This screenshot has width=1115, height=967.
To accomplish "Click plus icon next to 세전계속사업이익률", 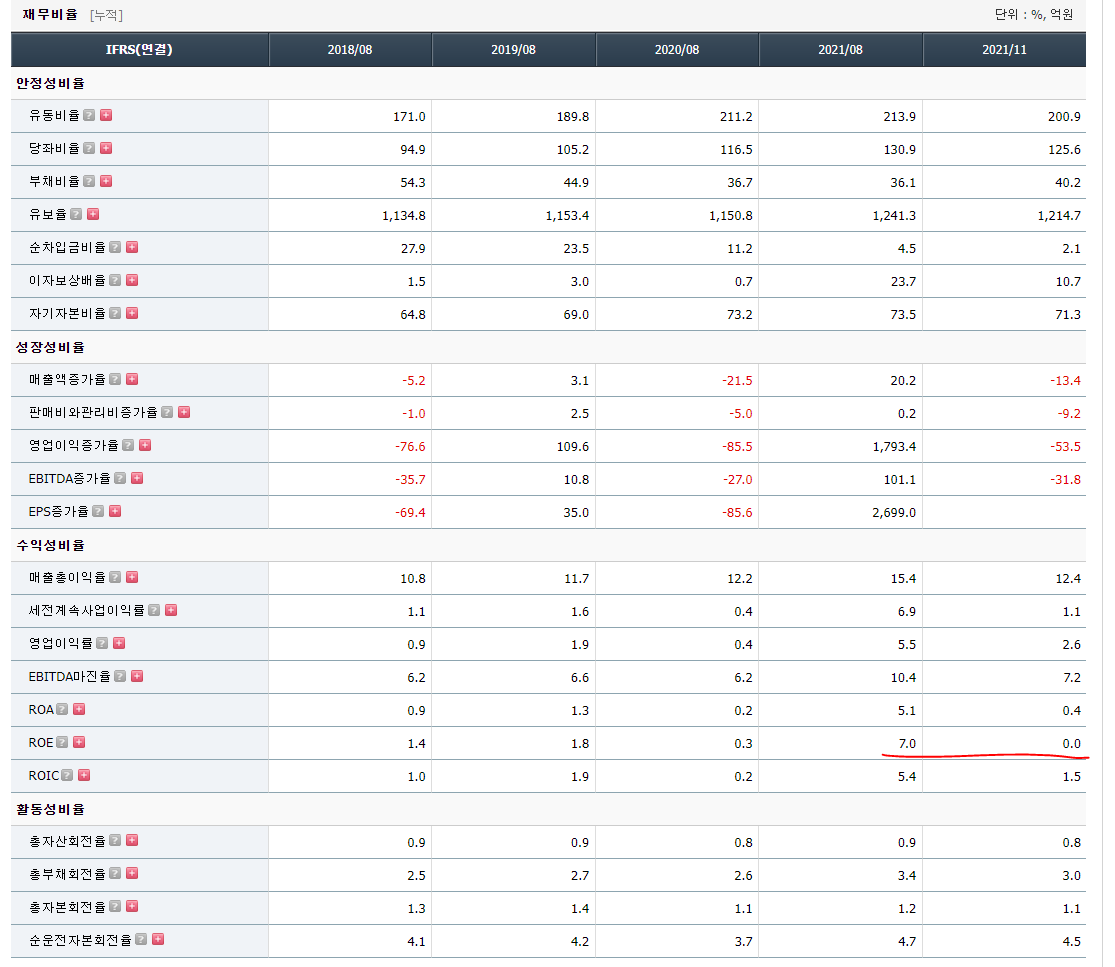I will 171,610.
